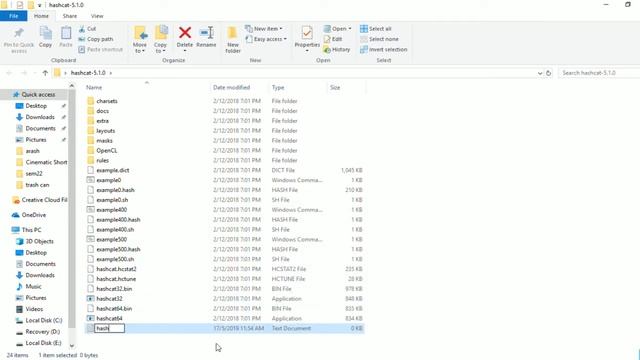The height and width of the screenshot is (360, 640).
Task: Sort by the Name column header
Action: click(x=94, y=87)
